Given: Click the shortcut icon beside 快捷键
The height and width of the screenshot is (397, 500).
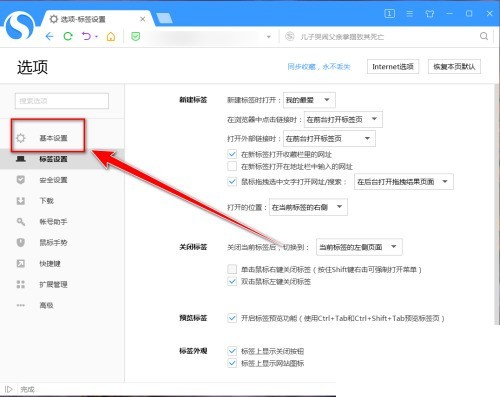Looking at the screenshot, I should (x=21, y=263).
